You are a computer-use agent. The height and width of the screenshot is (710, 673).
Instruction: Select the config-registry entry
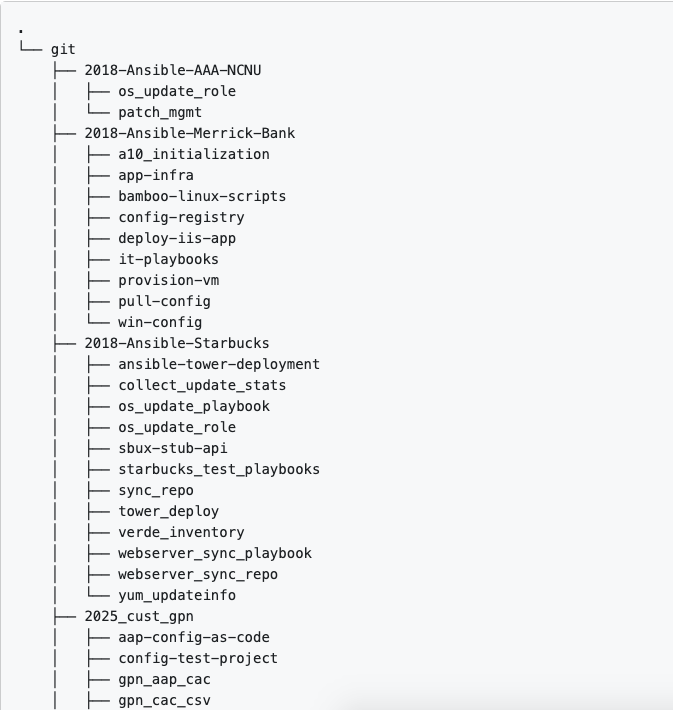click(x=181, y=217)
